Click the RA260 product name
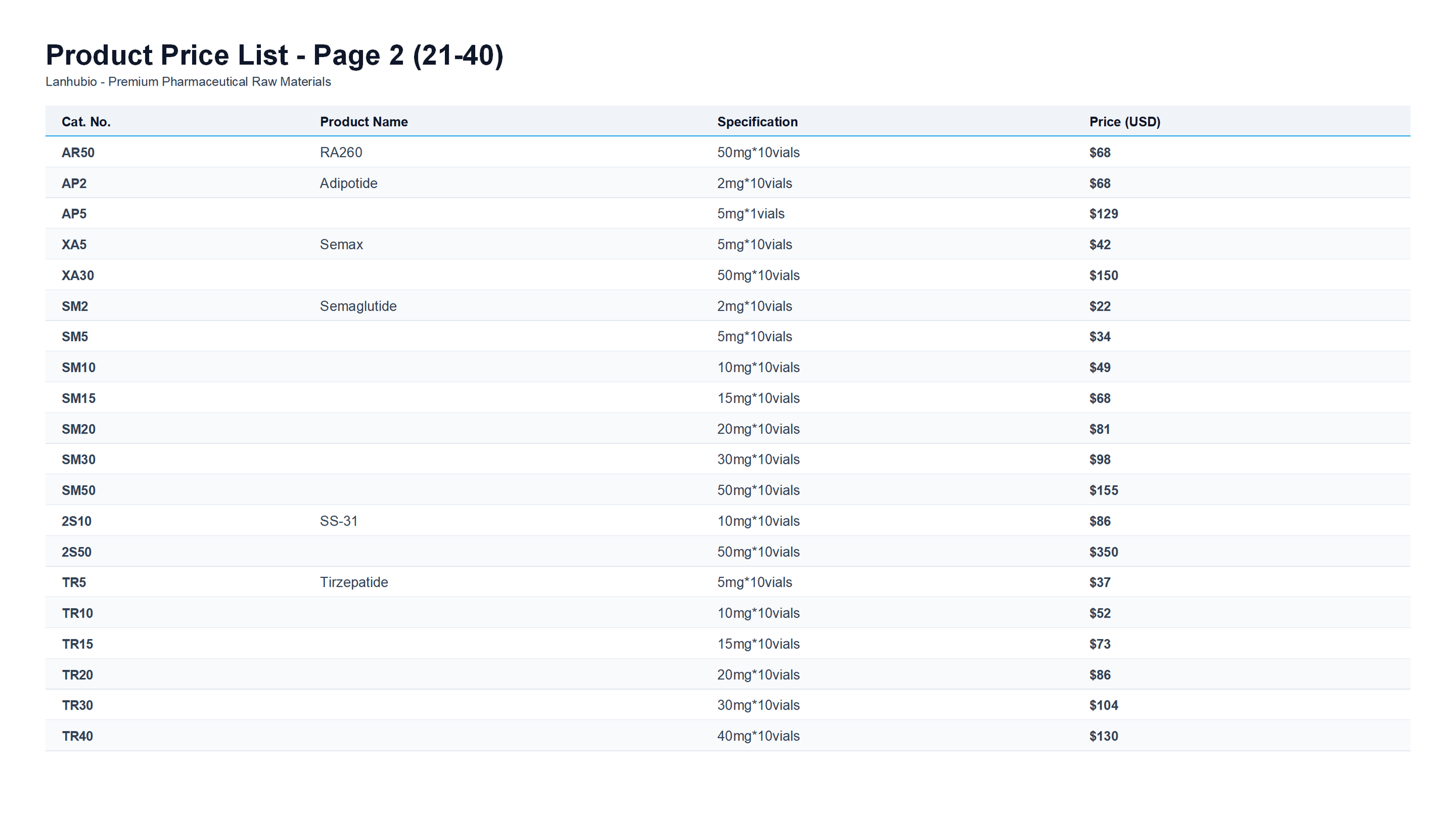This screenshot has width=1456, height=819. click(341, 153)
